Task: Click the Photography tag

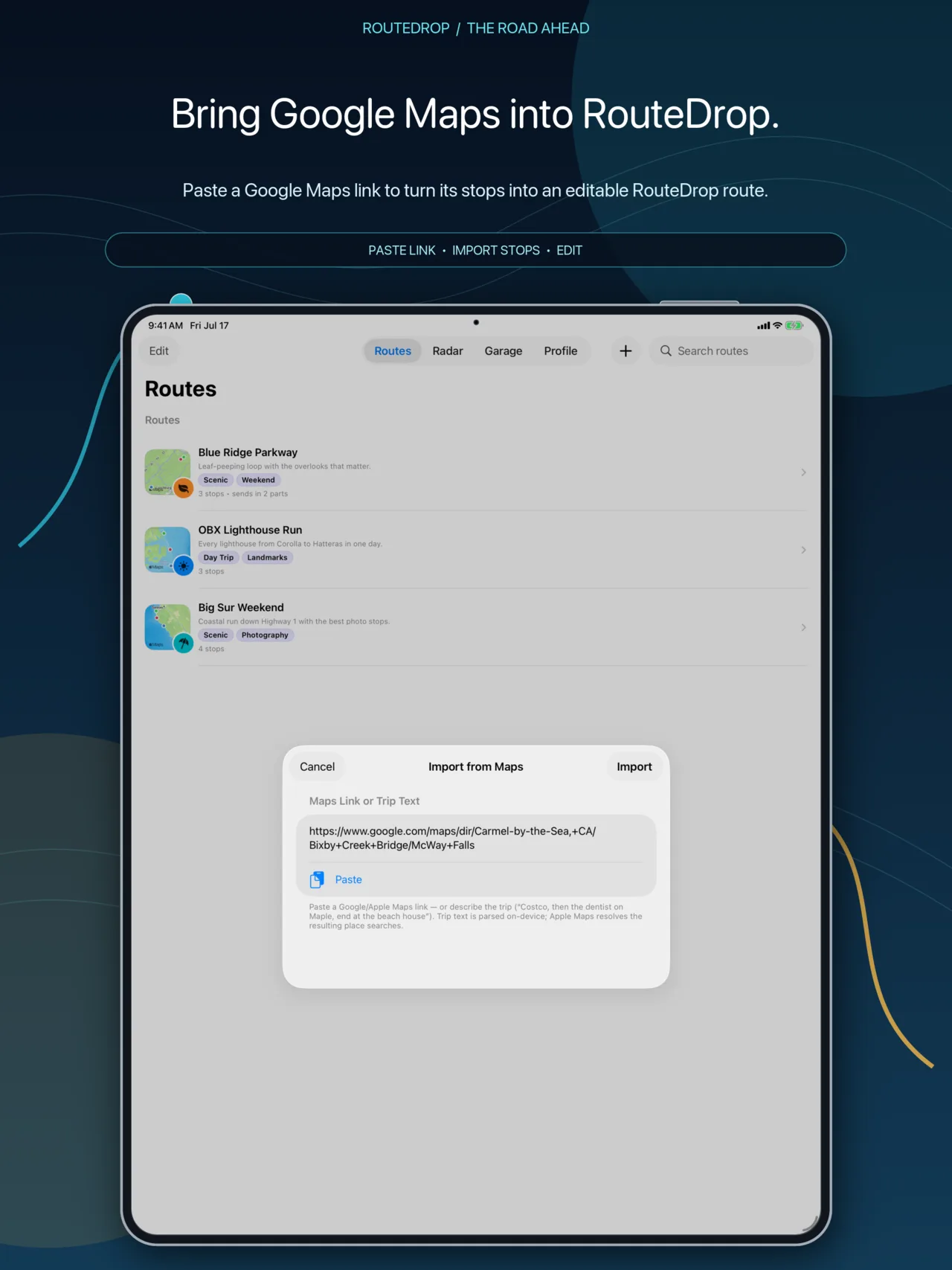Action: [x=265, y=635]
